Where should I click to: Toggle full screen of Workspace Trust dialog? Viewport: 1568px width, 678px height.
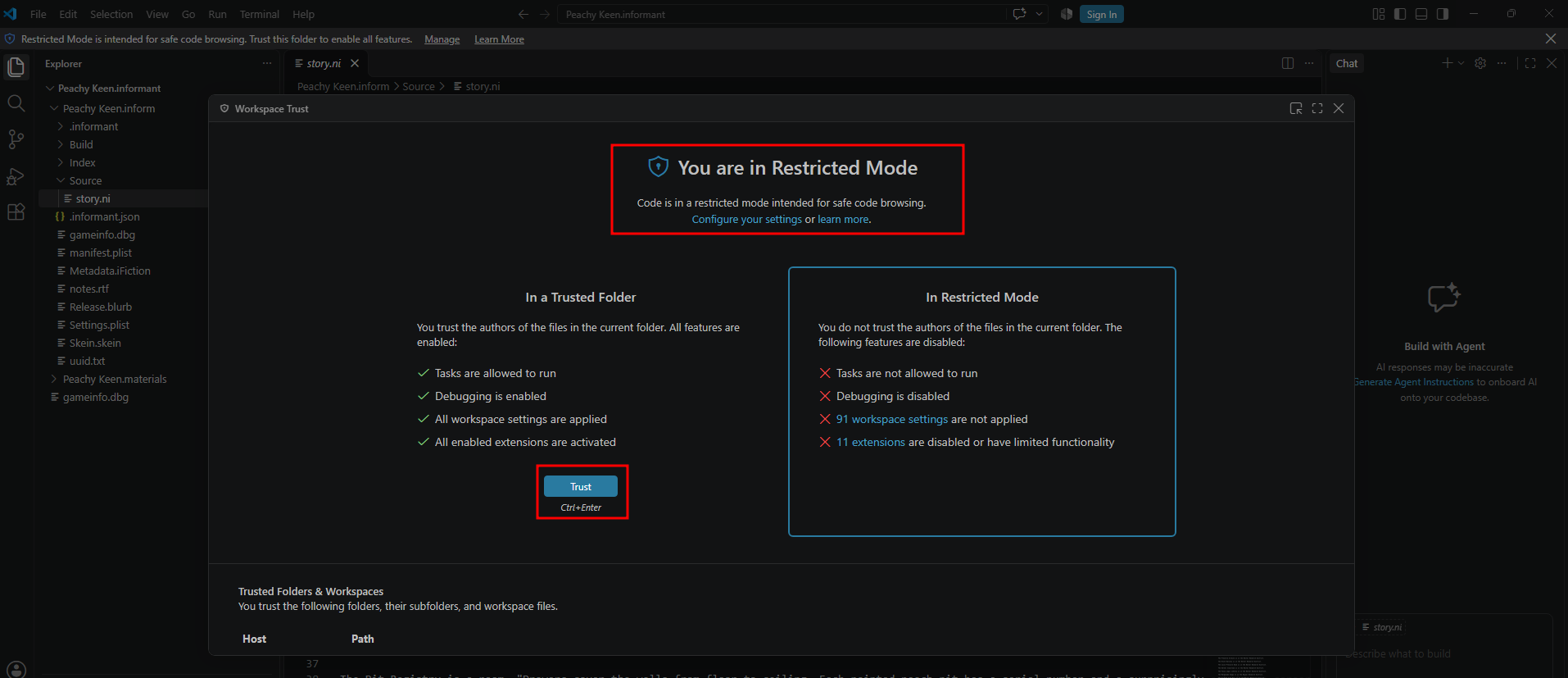click(1317, 108)
